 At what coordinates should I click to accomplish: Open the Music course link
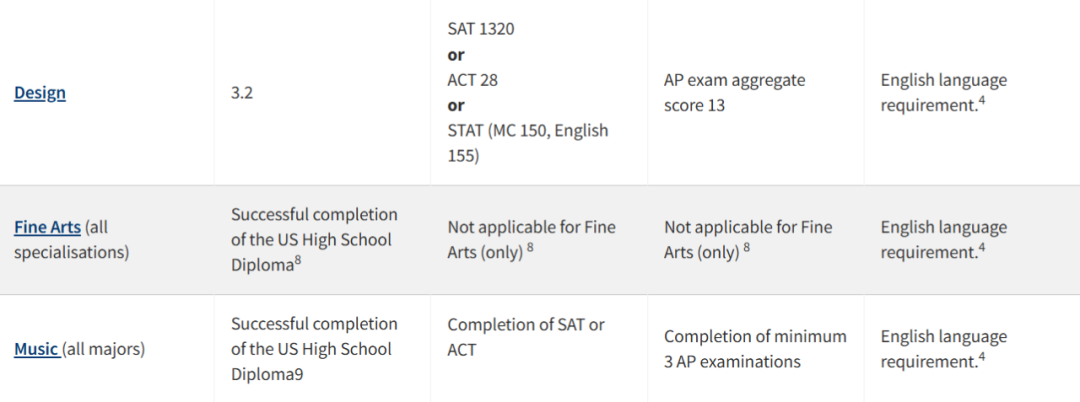click(x=36, y=349)
